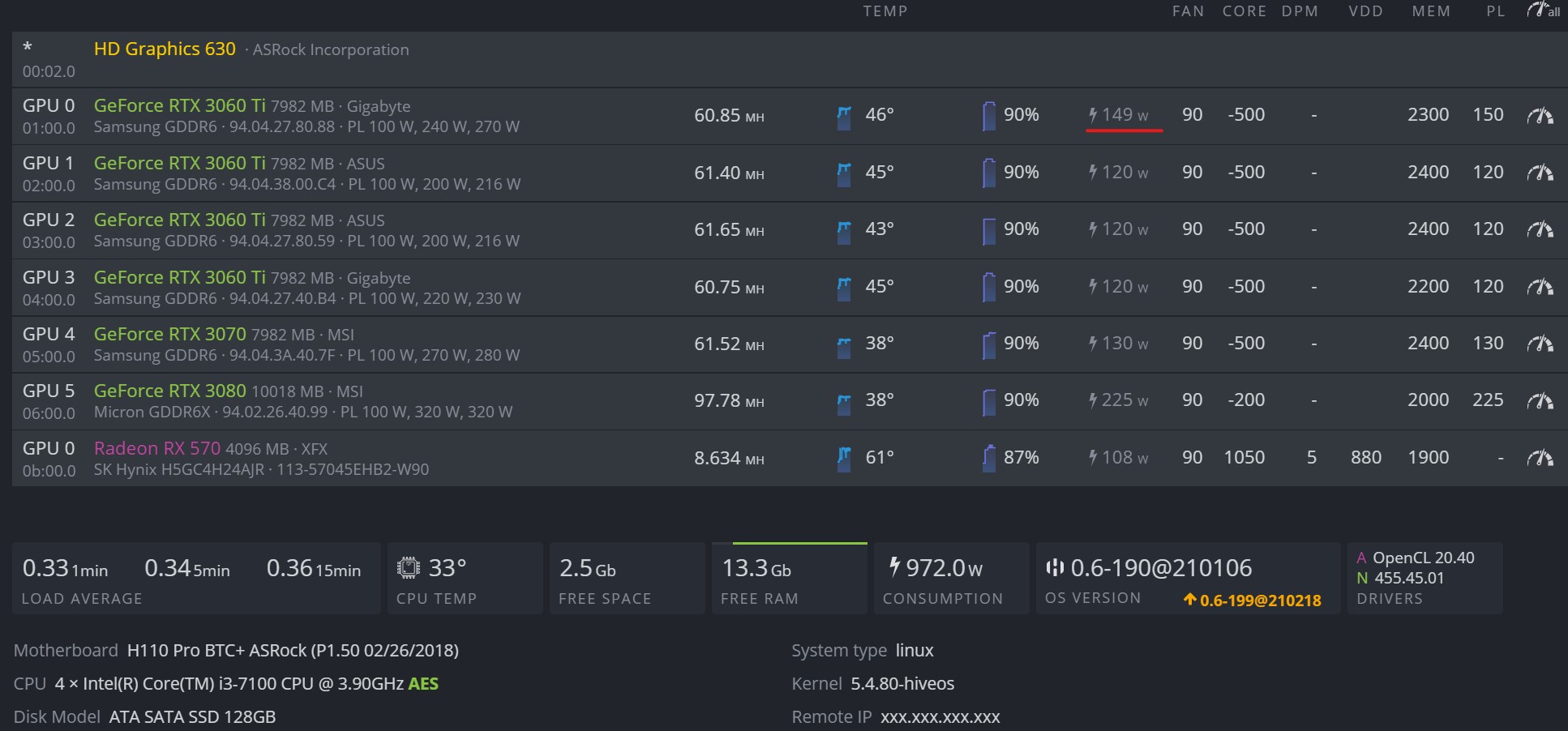Image resolution: width=1568 pixels, height=731 pixels.
Task: Click power bolt icon next to 108 w
Action: [x=1093, y=457]
